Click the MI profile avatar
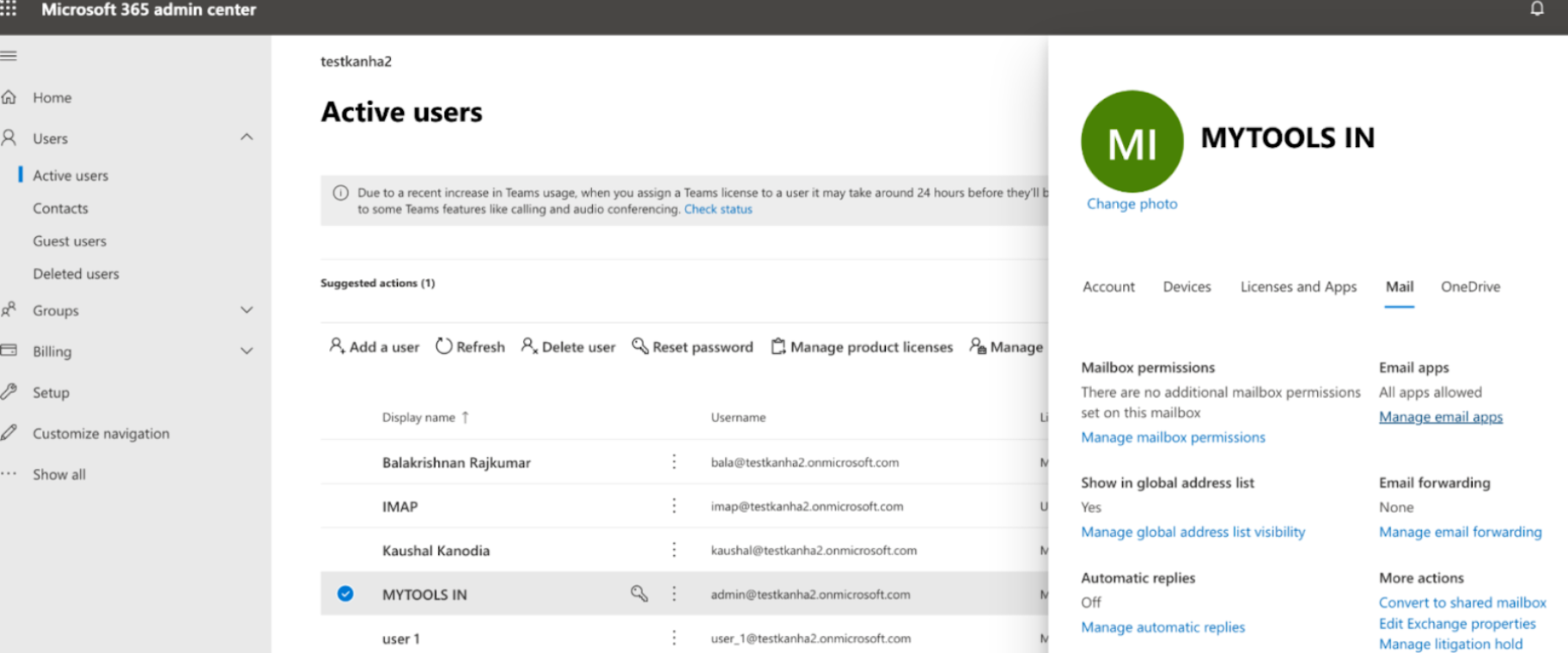Screen dimensions: 1568x653 tap(1132, 141)
